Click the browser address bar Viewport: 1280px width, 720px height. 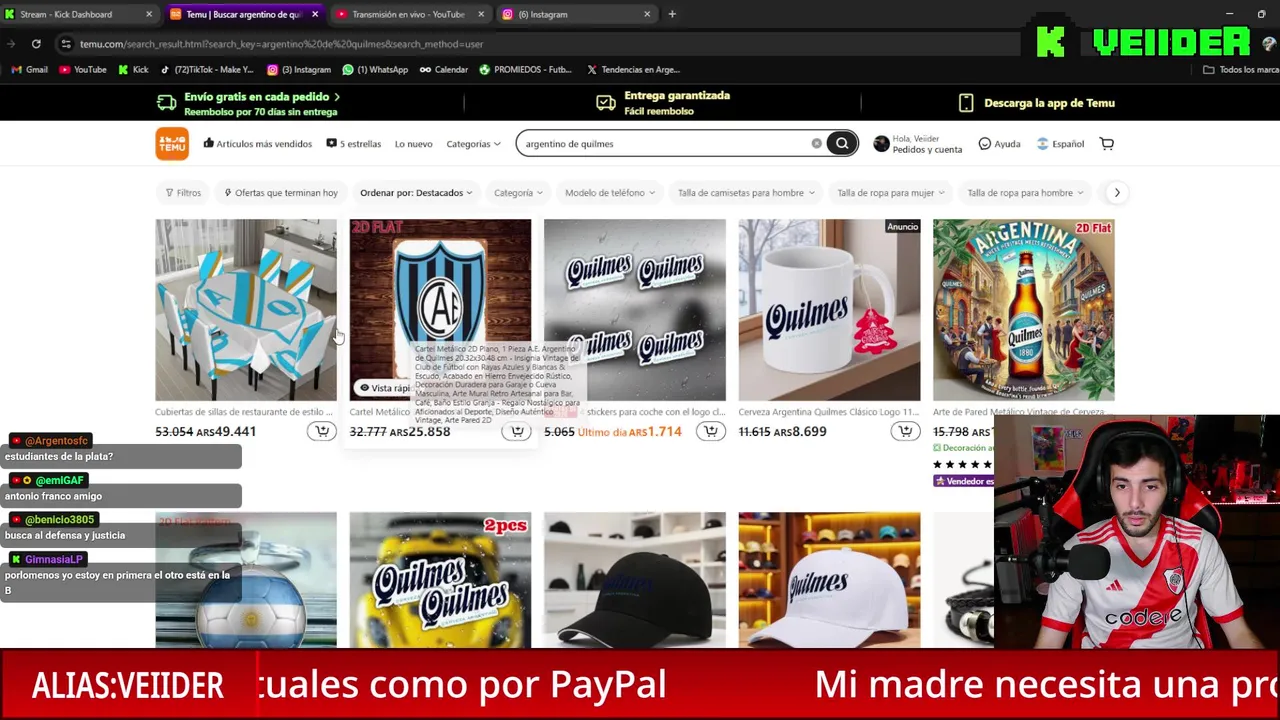pos(540,44)
